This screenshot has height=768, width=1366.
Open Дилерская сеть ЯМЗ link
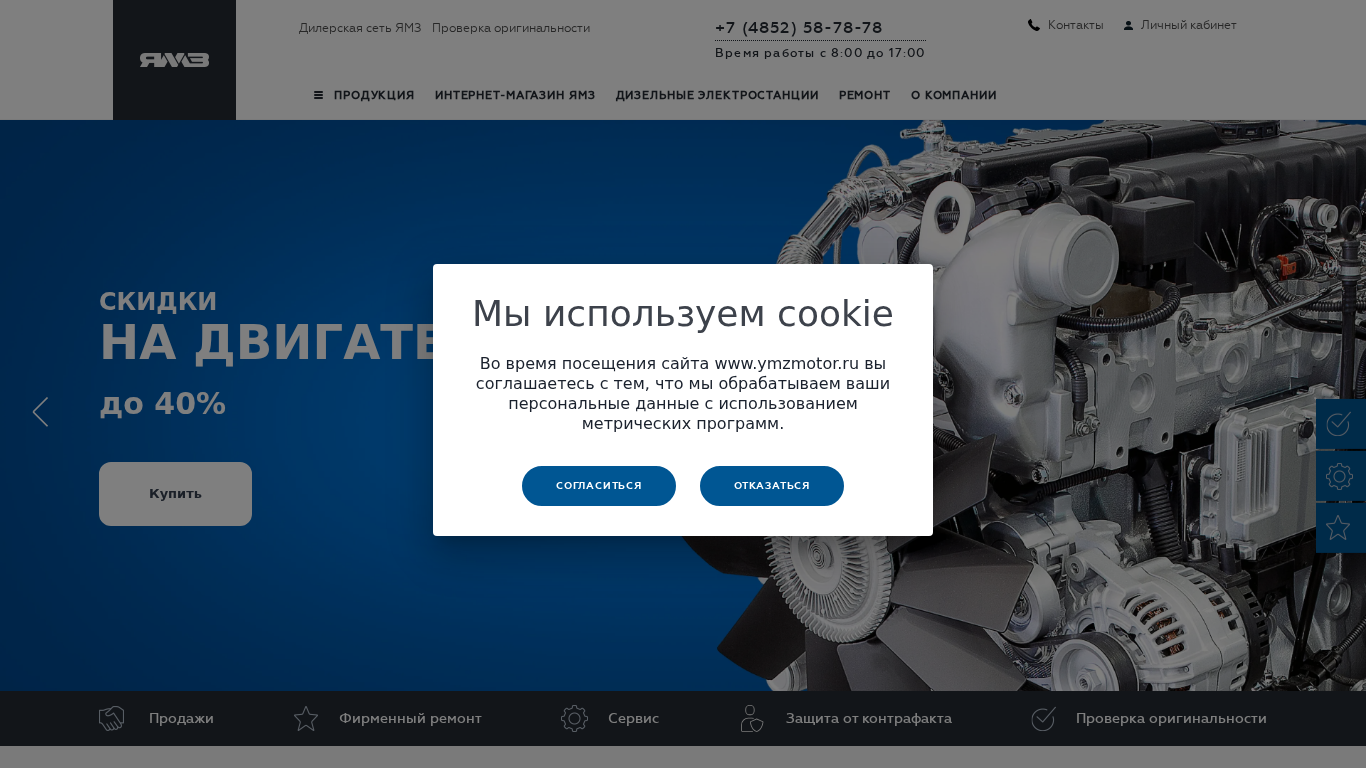pyautogui.click(x=360, y=28)
